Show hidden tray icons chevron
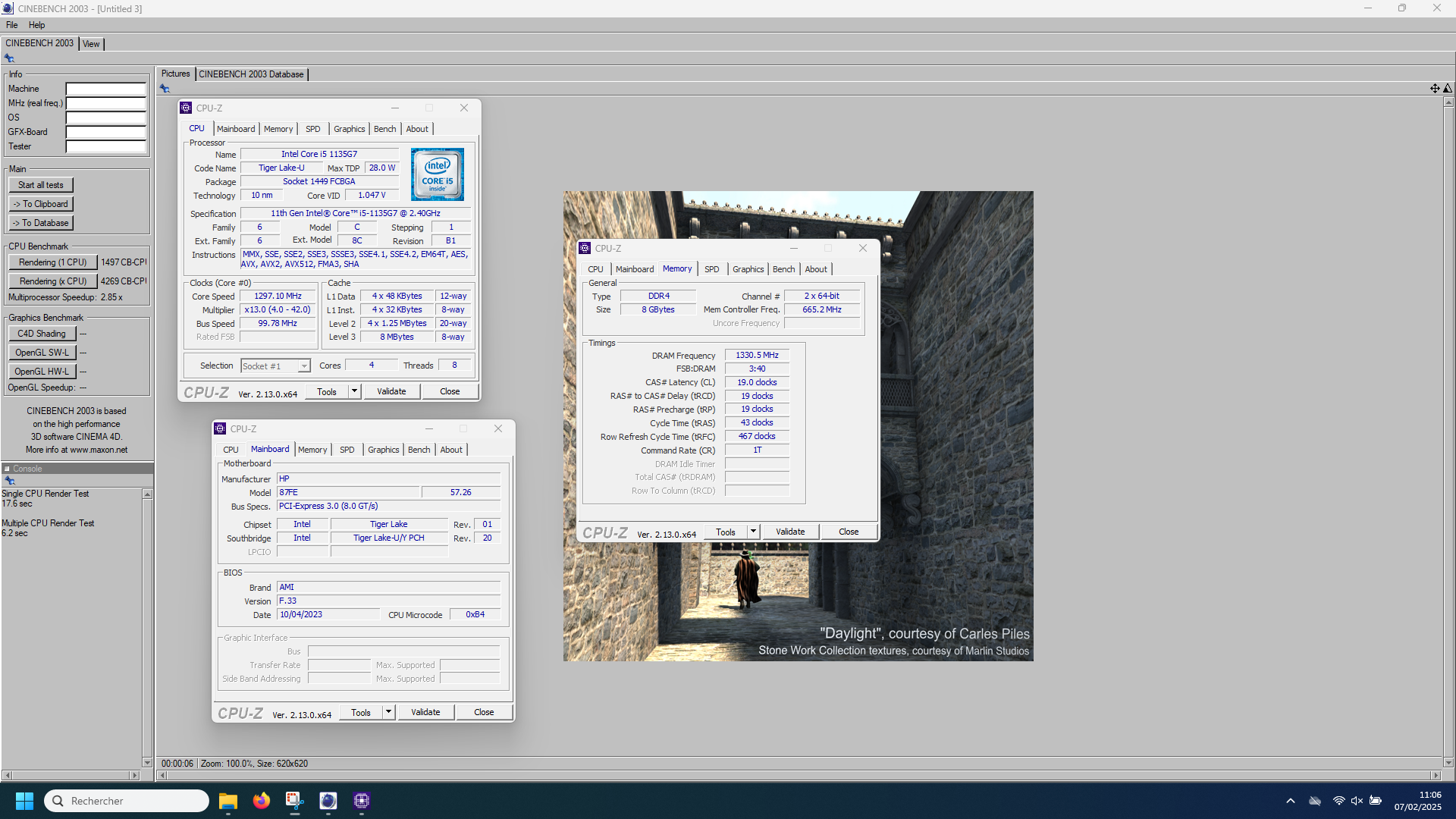The height and width of the screenshot is (819, 1456). click(1291, 801)
